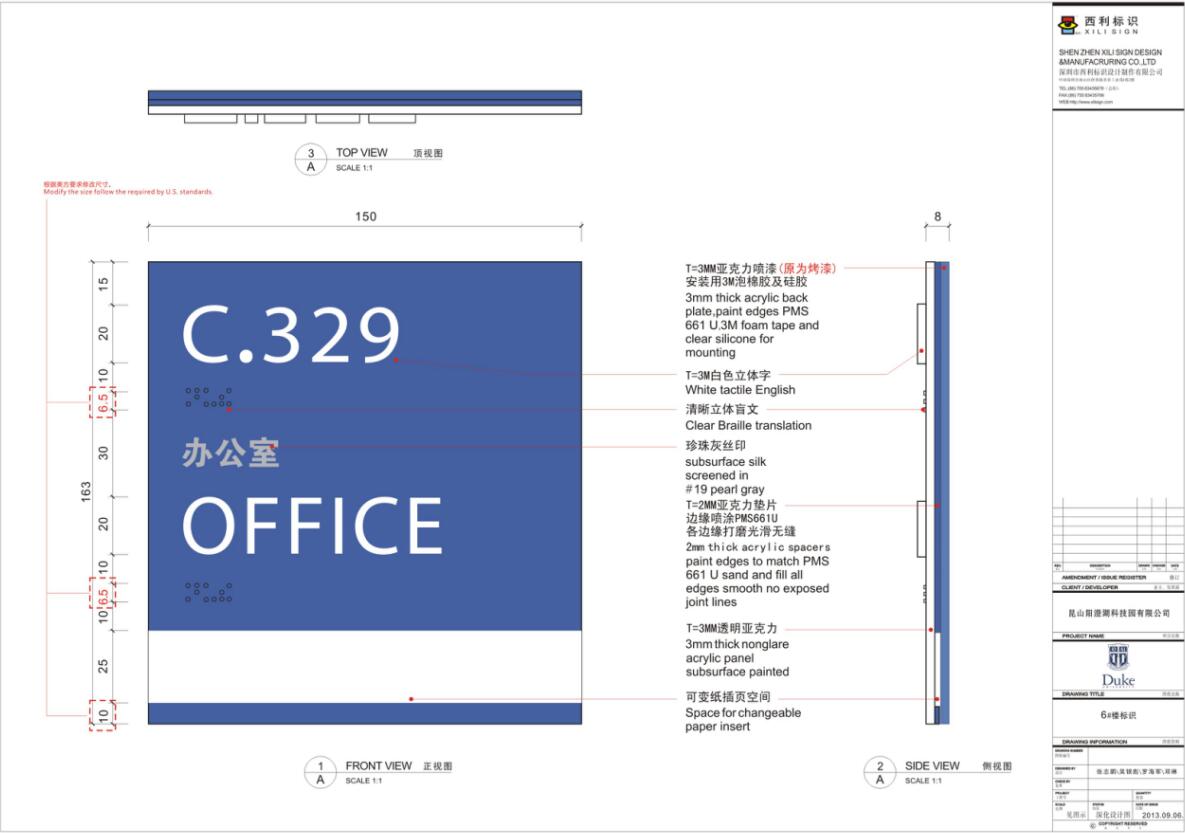Click the gray Chinese text 办公室
The image size is (1185, 833).
[x=230, y=453]
